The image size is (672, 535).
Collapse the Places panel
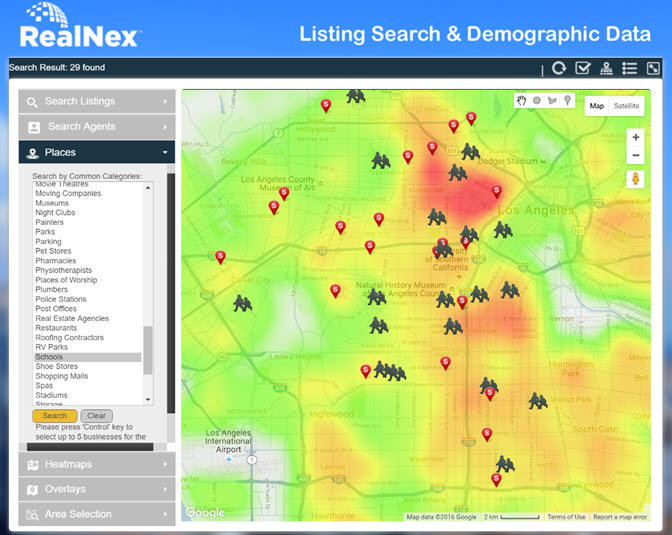(97, 153)
